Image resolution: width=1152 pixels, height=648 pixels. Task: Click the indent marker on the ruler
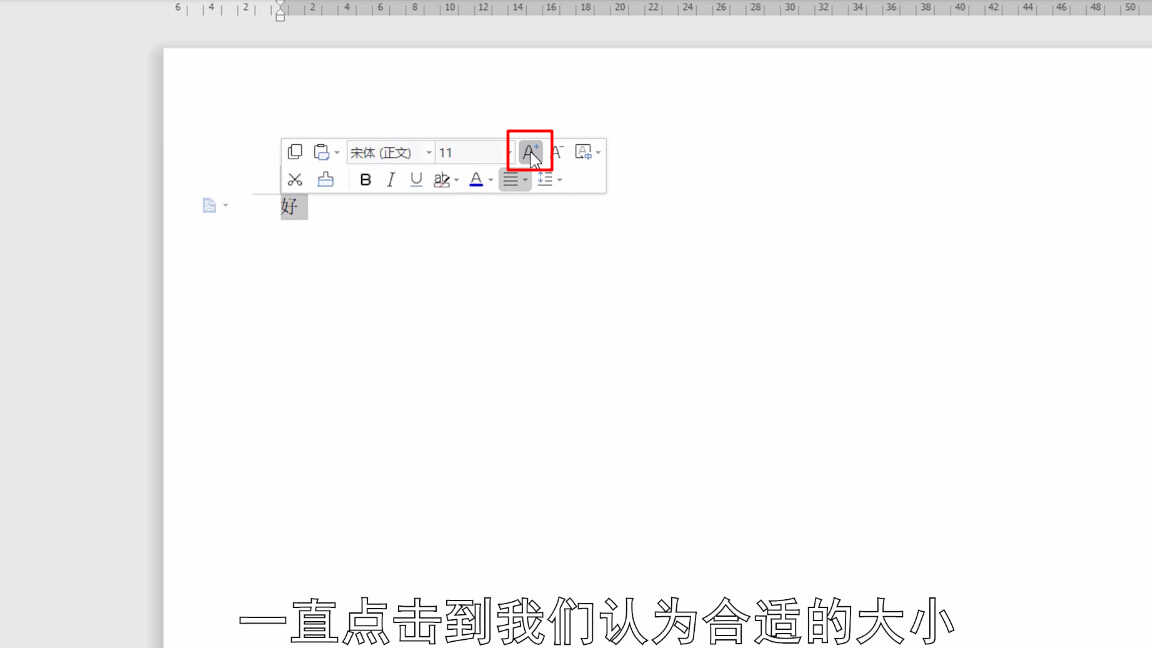point(280,12)
